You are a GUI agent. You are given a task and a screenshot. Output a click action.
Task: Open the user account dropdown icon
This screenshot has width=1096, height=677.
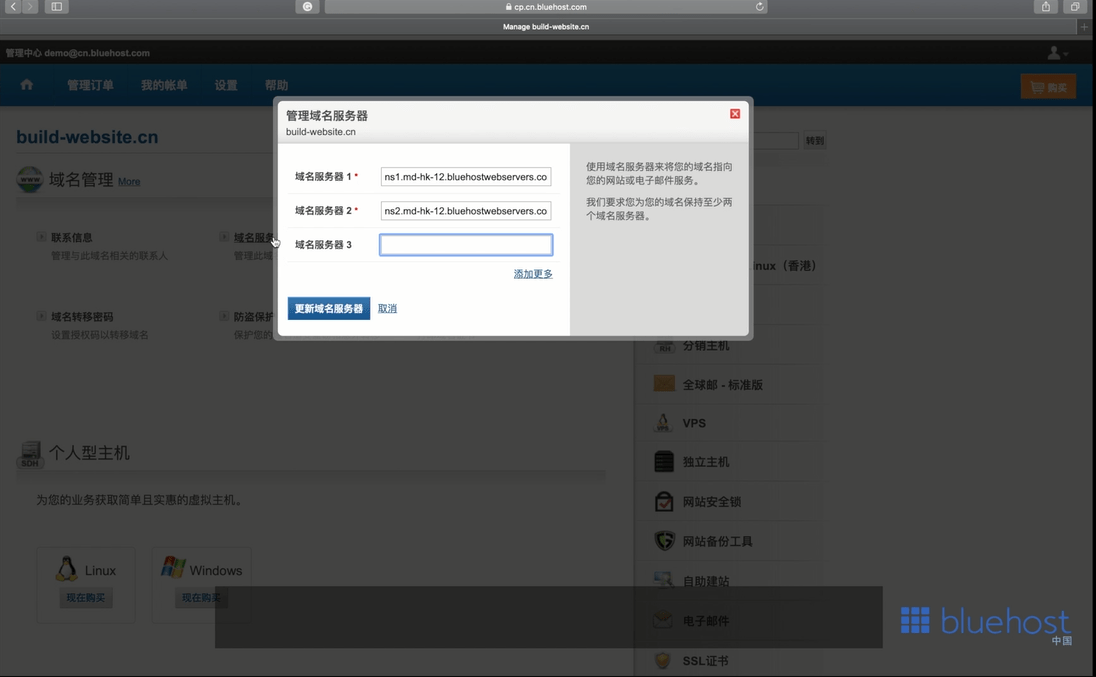[1057, 53]
